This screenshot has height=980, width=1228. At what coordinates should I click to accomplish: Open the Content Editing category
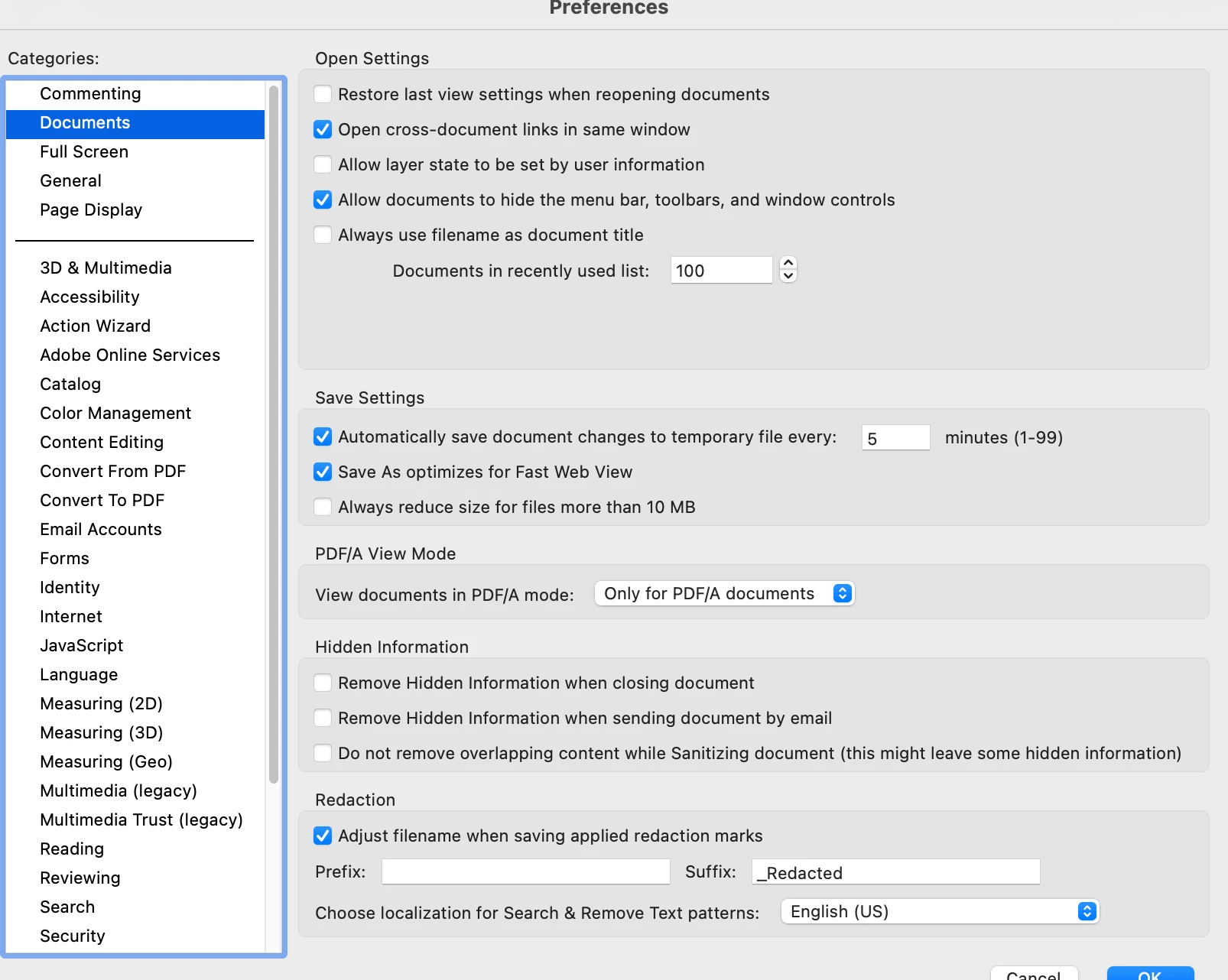pyautogui.click(x=135, y=442)
